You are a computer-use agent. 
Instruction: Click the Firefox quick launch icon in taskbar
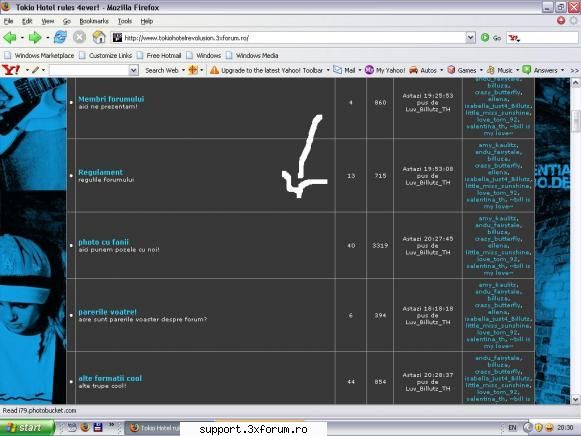point(85,427)
